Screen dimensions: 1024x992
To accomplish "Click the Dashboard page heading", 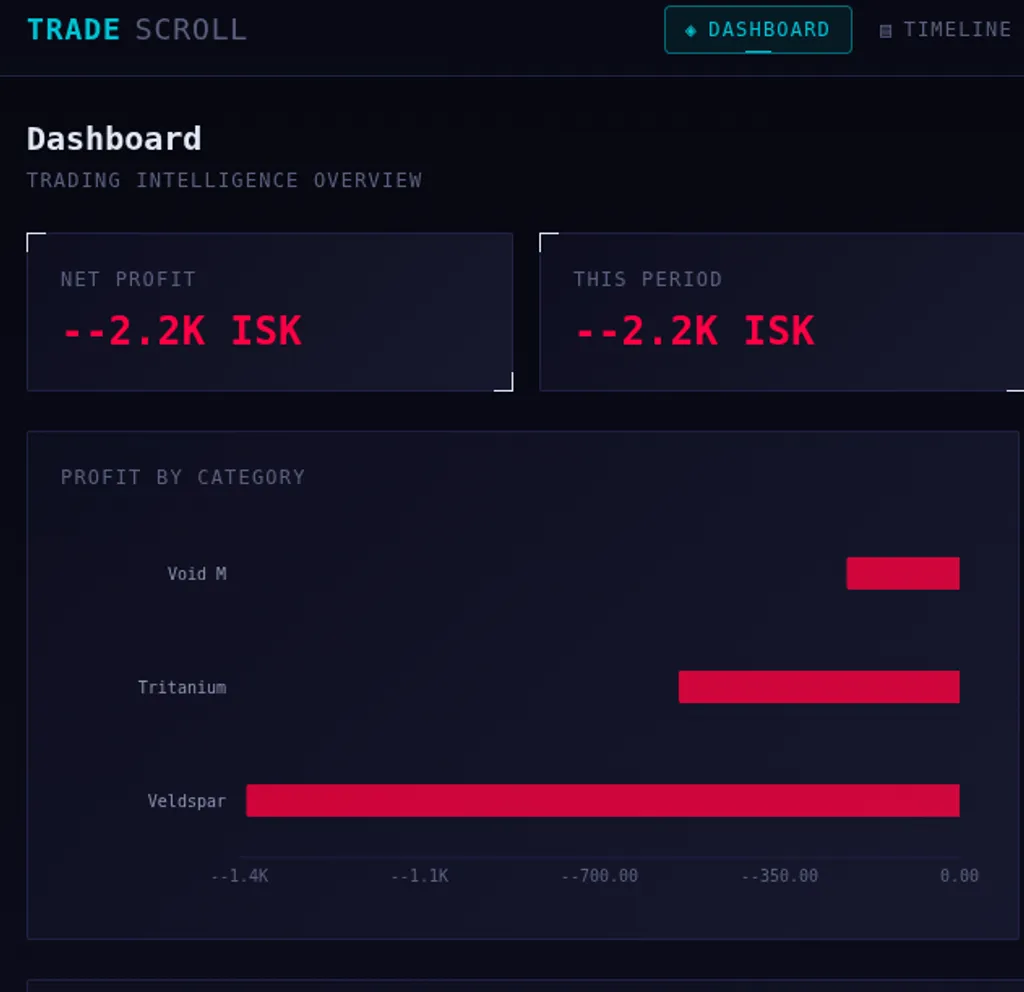I will tap(113, 138).
